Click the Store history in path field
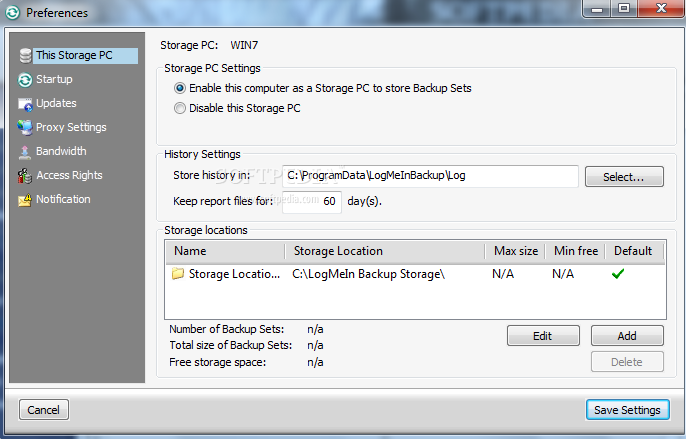 [x=430, y=176]
